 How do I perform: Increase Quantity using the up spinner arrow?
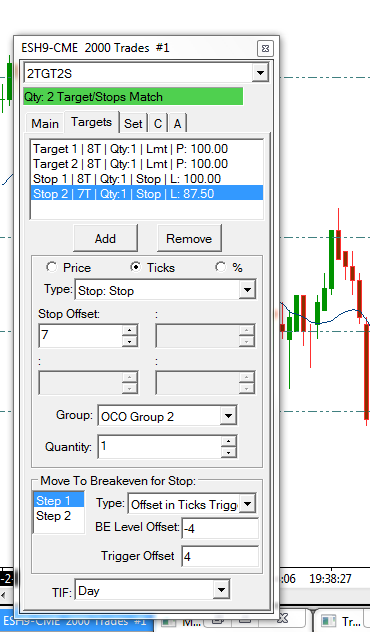pos(229,441)
